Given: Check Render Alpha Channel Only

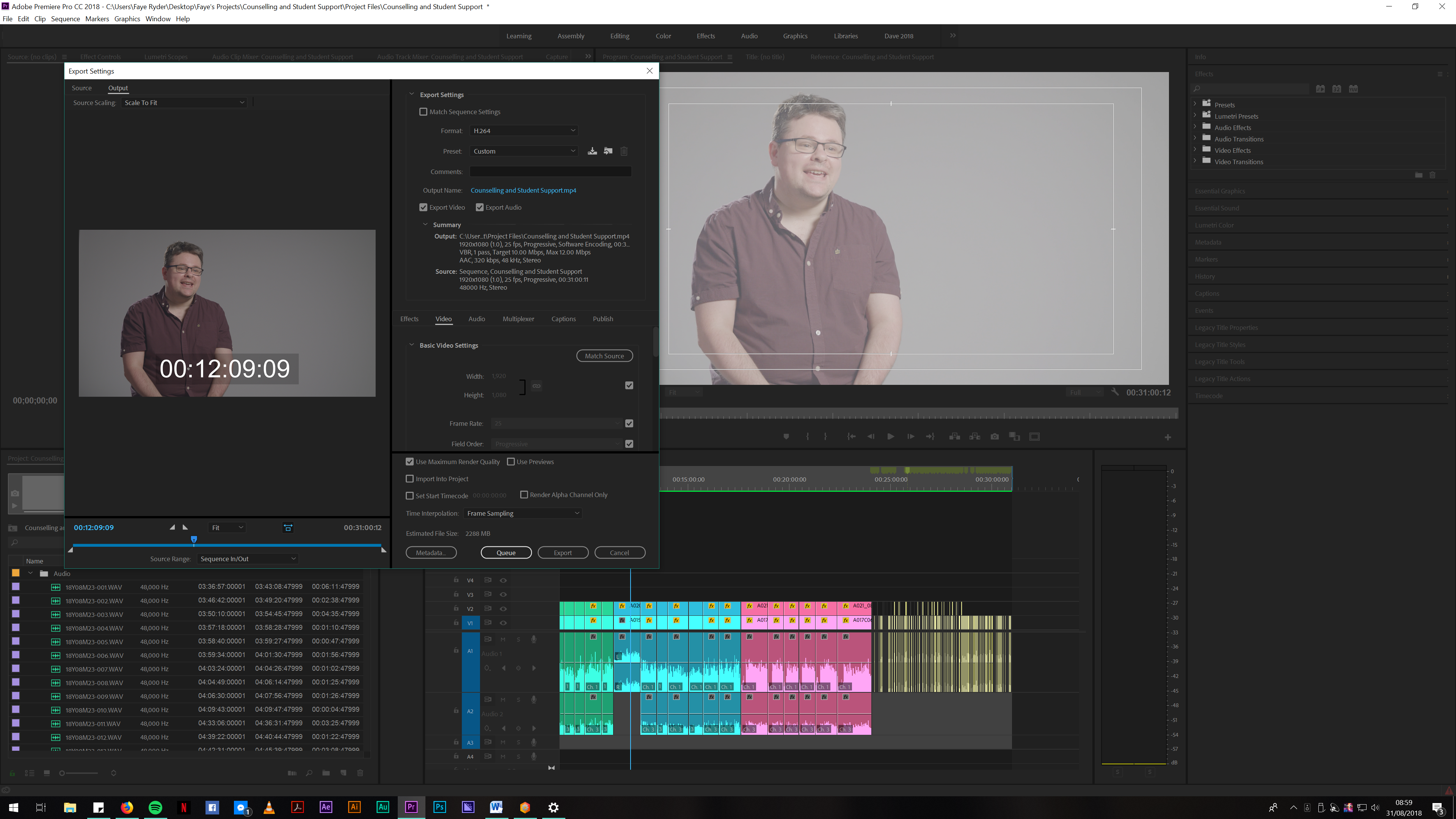Looking at the screenshot, I should point(524,494).
